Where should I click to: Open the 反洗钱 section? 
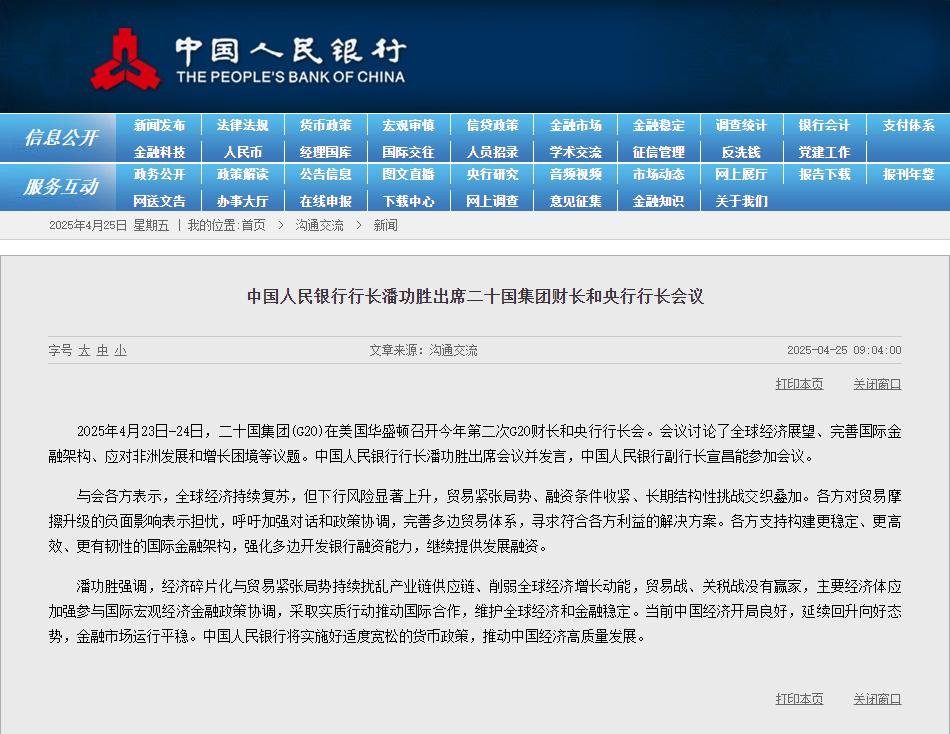point(740,150)
